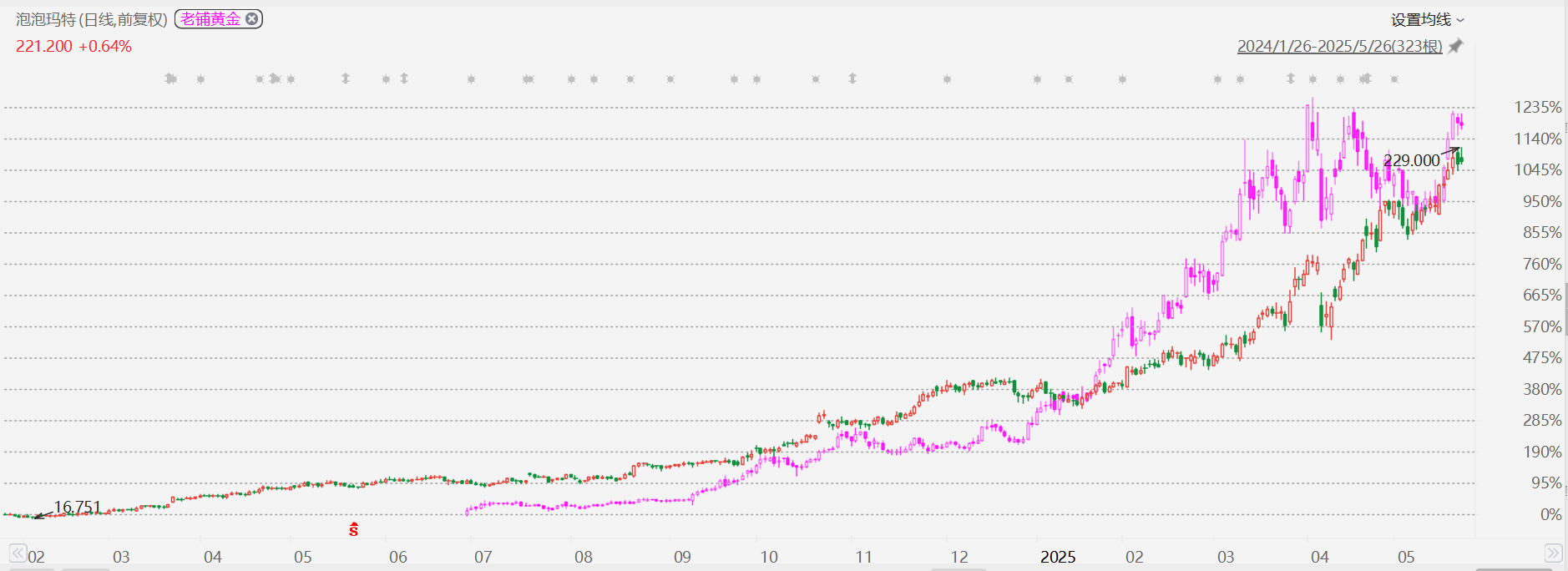Click the double-arrow event marker above the 11 label
The width and height of the screenshot is (1568, 571).
point(852,78)
